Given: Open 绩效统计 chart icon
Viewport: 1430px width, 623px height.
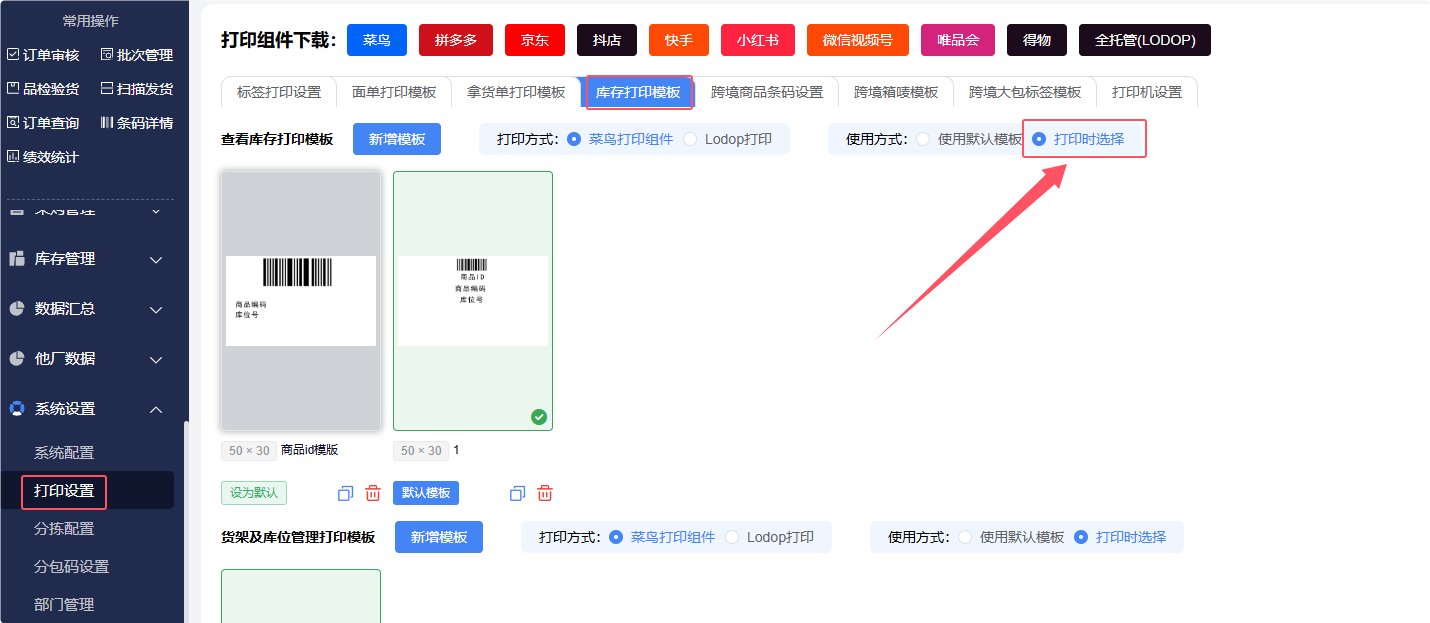Looking at the screenshot, I should (x=13, y=157).
